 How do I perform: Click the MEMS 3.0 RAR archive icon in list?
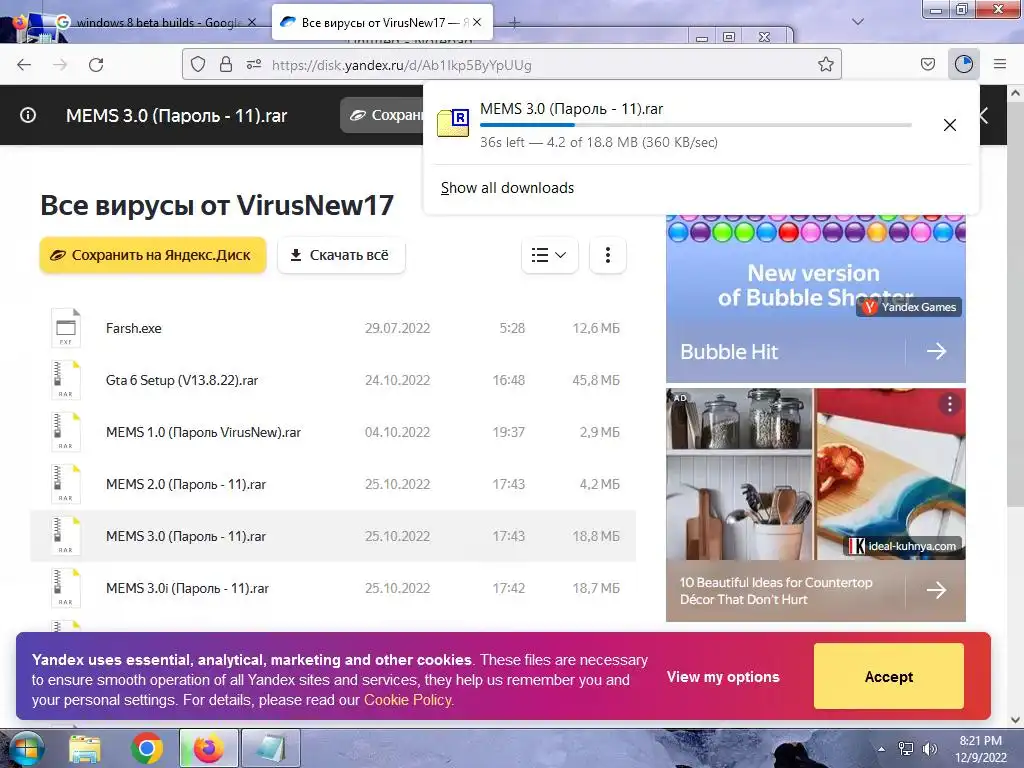(x=66, y=536)
